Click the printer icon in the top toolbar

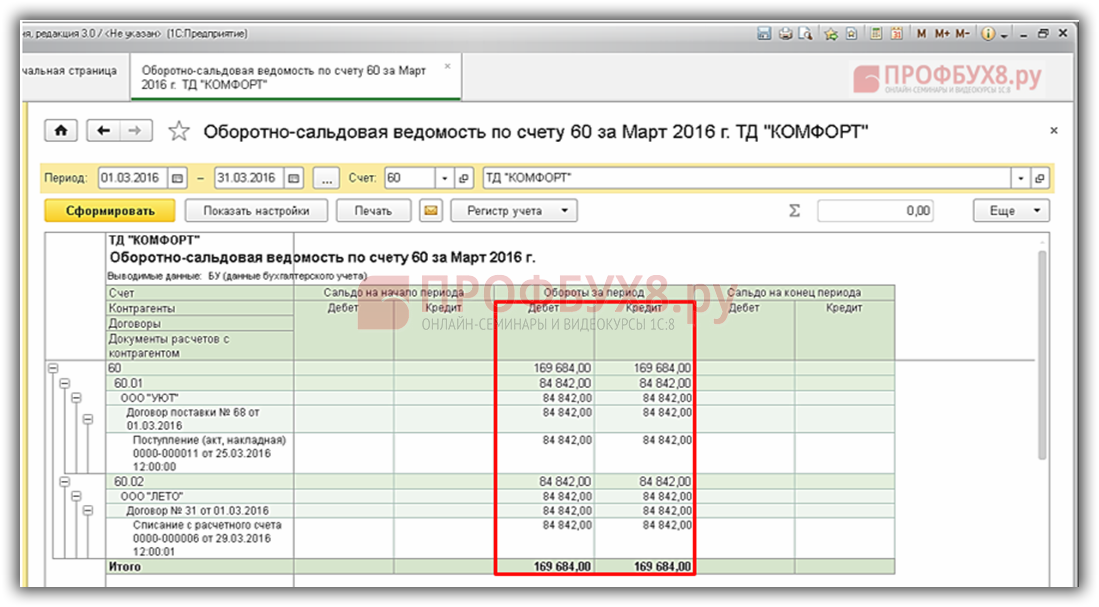click(x=784, y=33)
